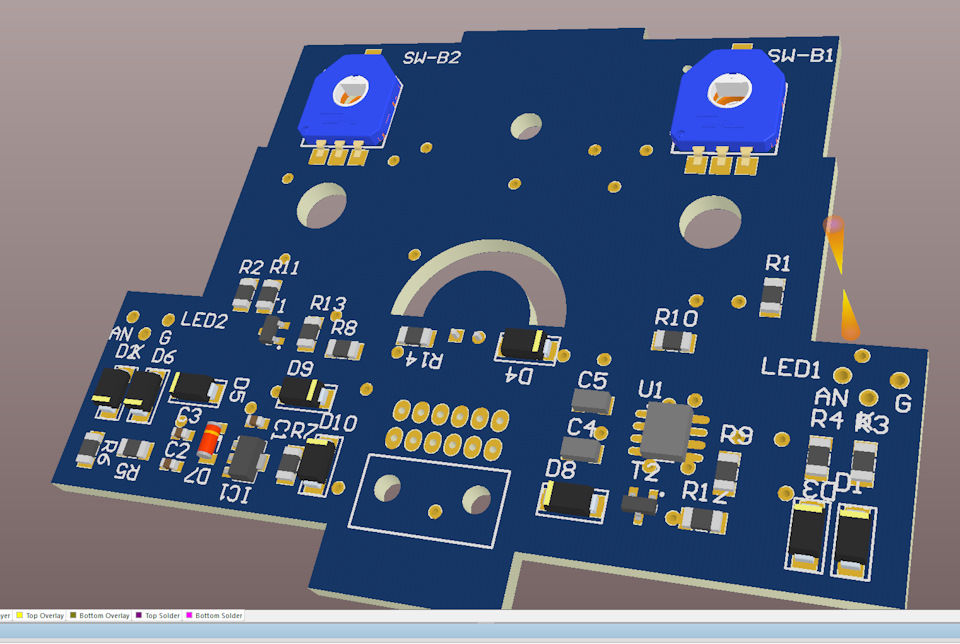The width and height of the screenshot is (960, 644).
Task: Select the R11 resistor body
Action: click(268, 298)
